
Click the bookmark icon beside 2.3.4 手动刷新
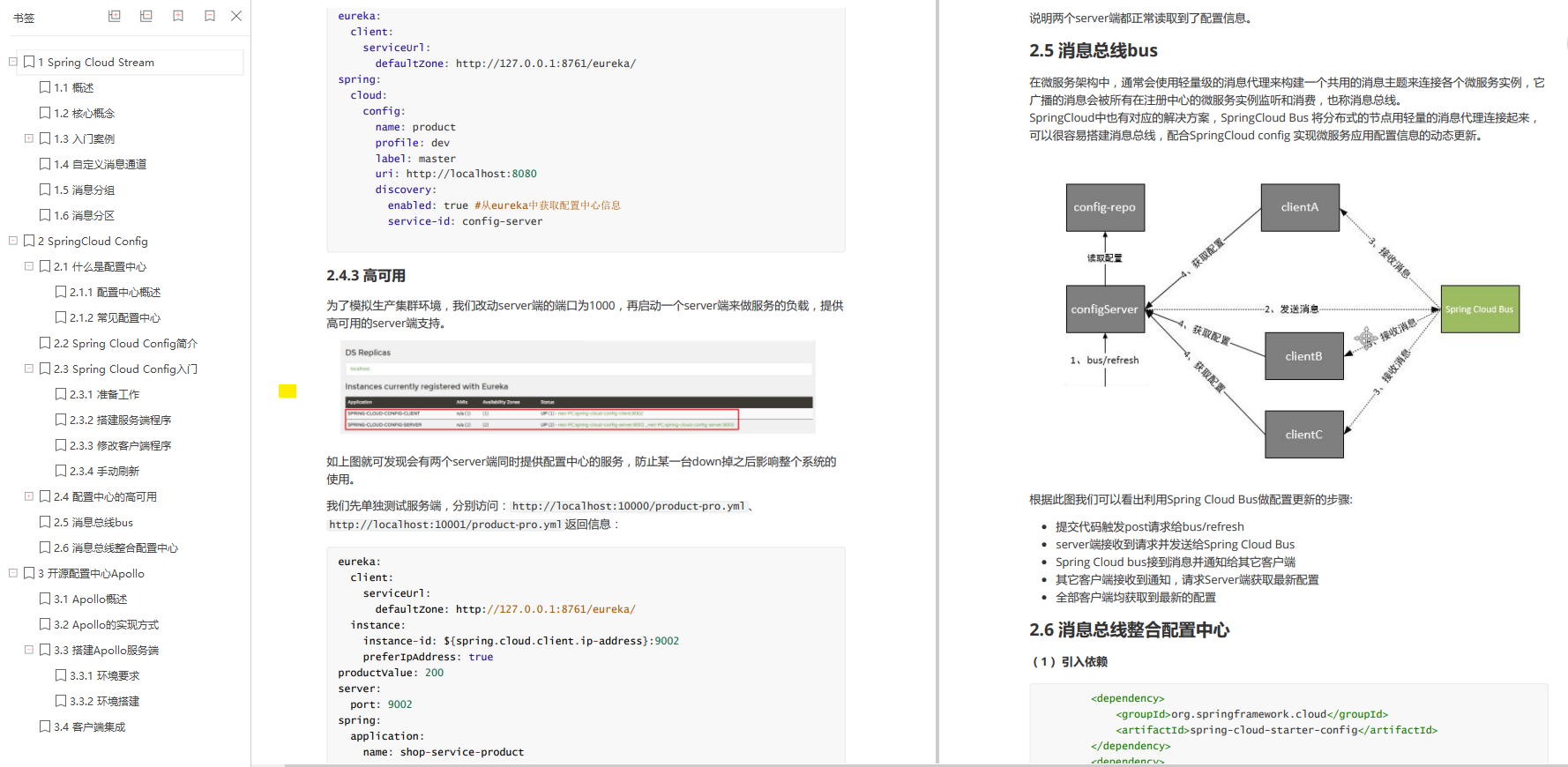tap(61, 471)
